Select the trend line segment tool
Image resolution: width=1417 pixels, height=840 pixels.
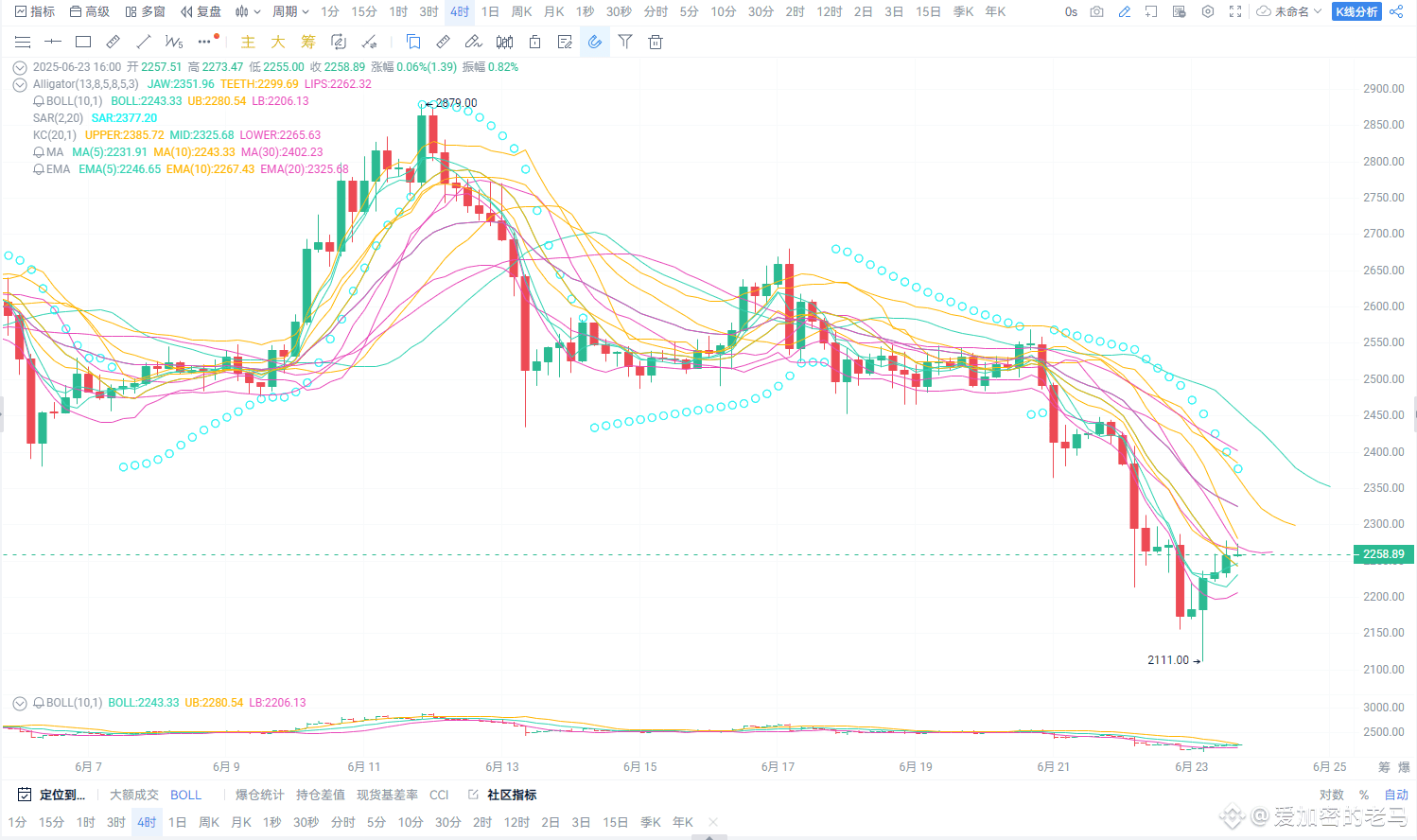[x=144, y=42]
